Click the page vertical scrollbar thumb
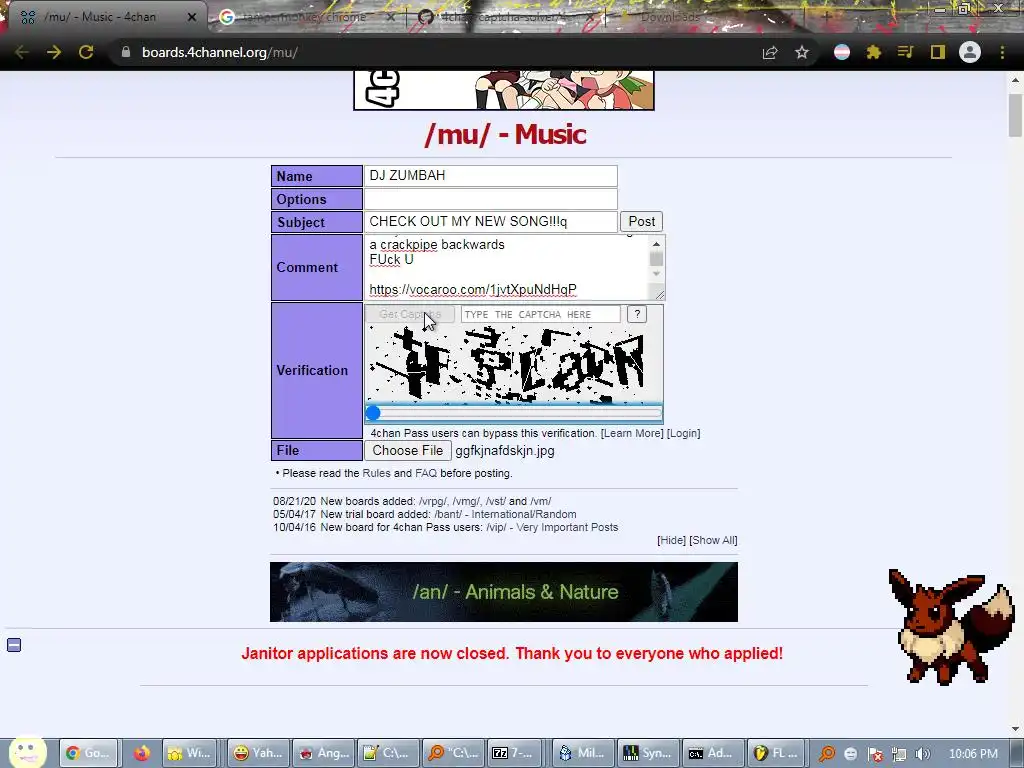 coord(1015,116)
